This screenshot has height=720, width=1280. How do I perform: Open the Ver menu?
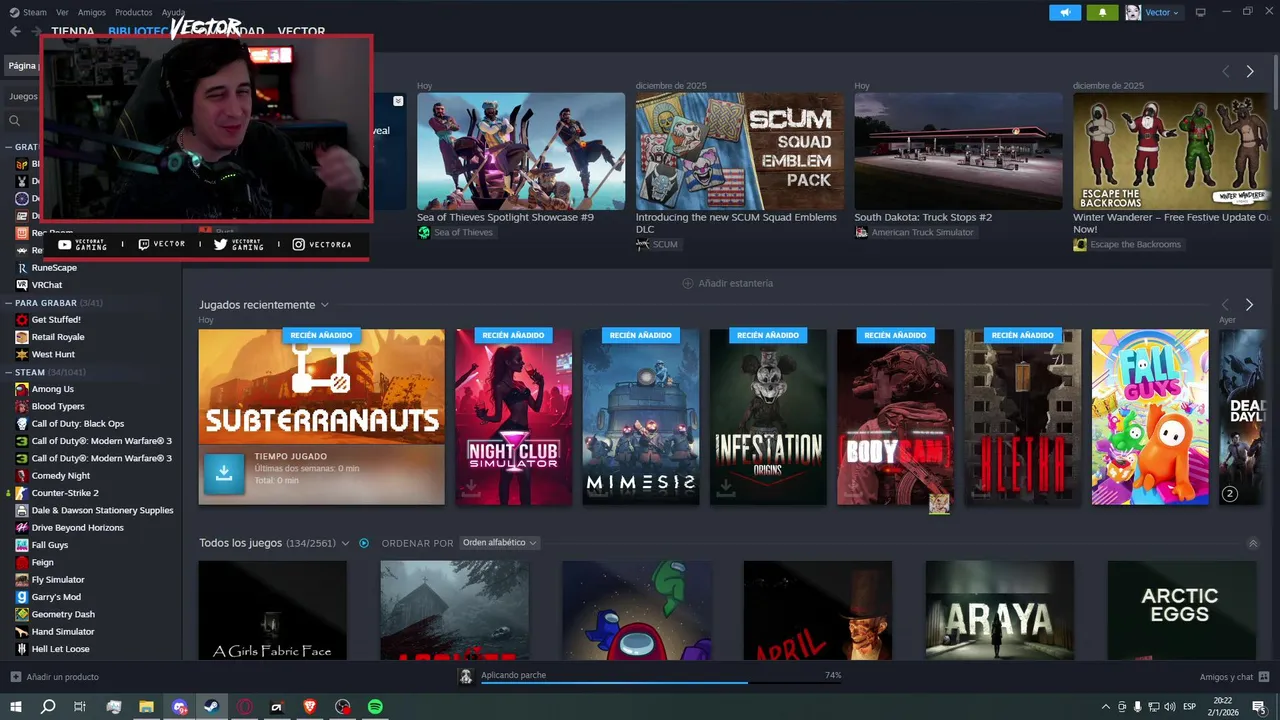pos(63,12)
